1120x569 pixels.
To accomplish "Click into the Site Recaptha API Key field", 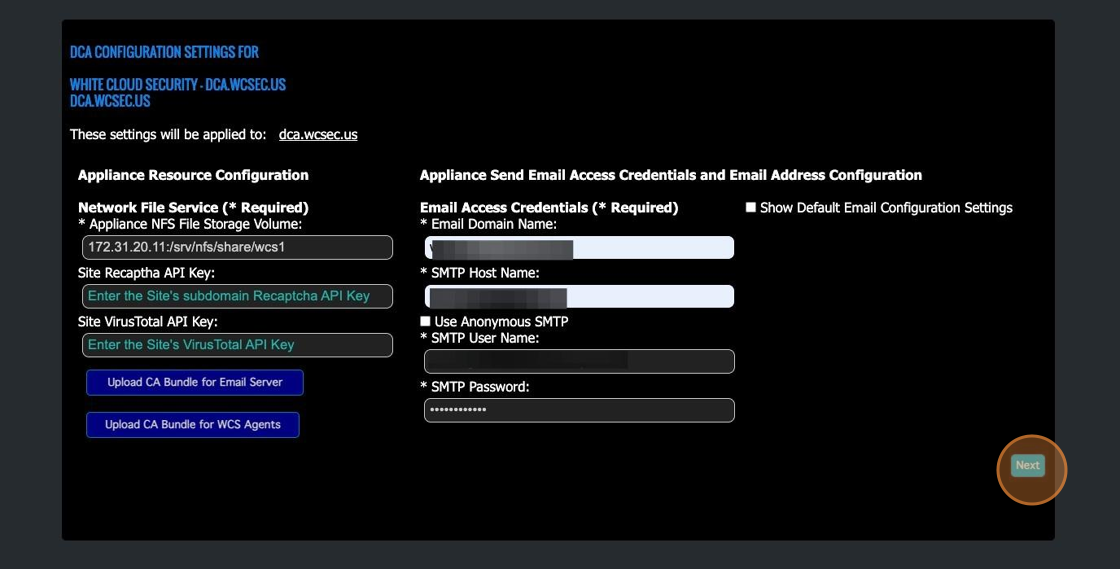I will 237,296.
